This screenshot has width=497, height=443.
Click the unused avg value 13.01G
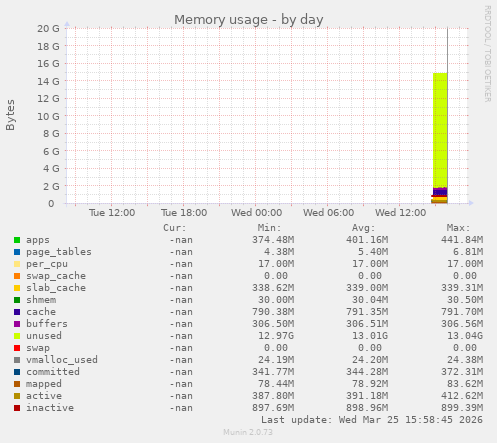[370, 336]
